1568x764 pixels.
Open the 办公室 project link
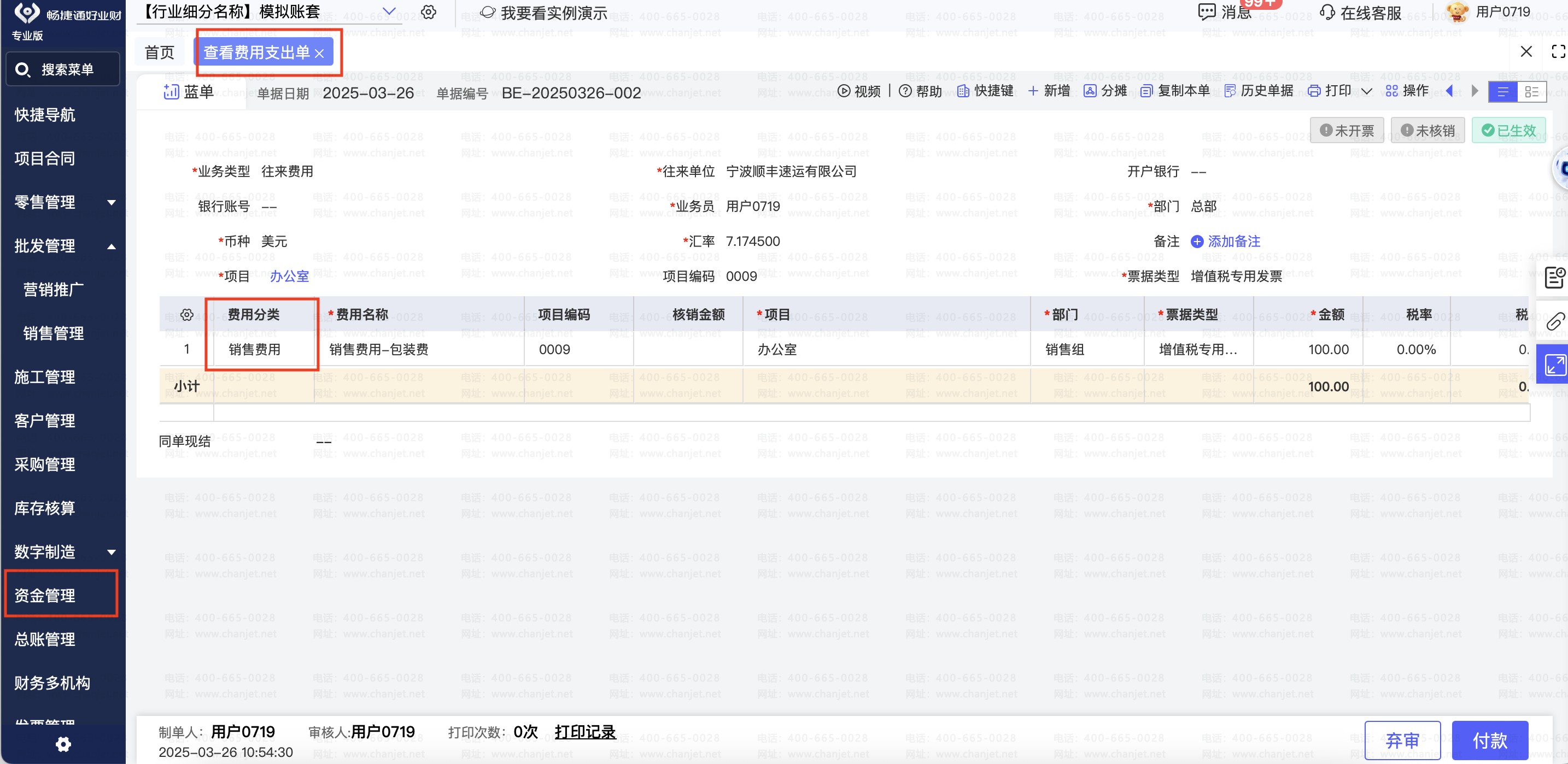[289, 276]
